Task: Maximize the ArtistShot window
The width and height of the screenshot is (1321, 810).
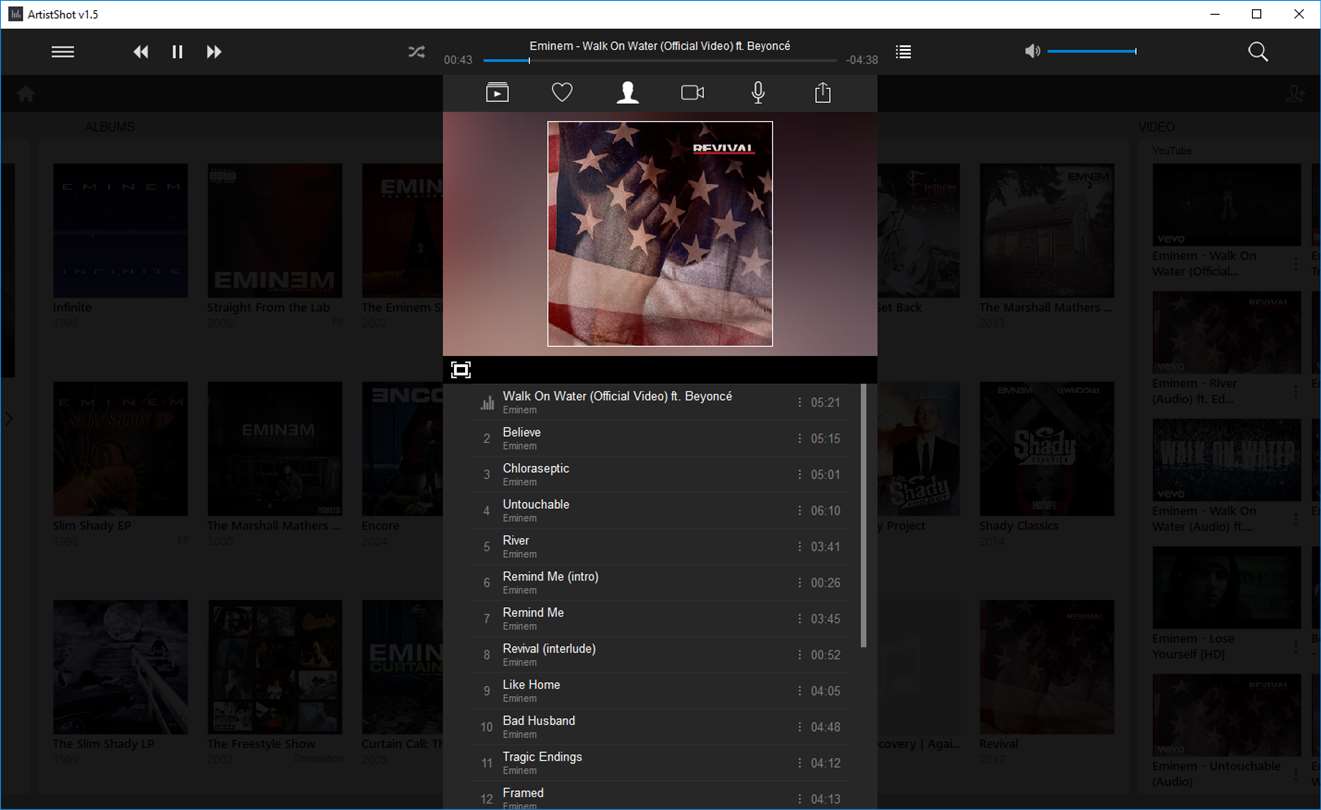Action: 1256,14
